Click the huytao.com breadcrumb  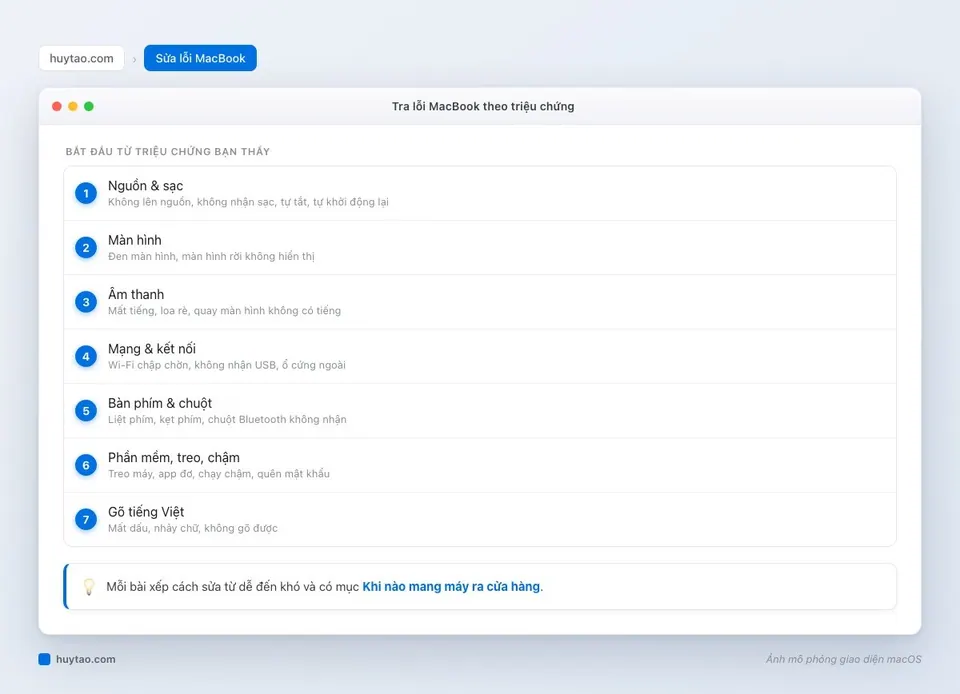(x=81, y=58)
